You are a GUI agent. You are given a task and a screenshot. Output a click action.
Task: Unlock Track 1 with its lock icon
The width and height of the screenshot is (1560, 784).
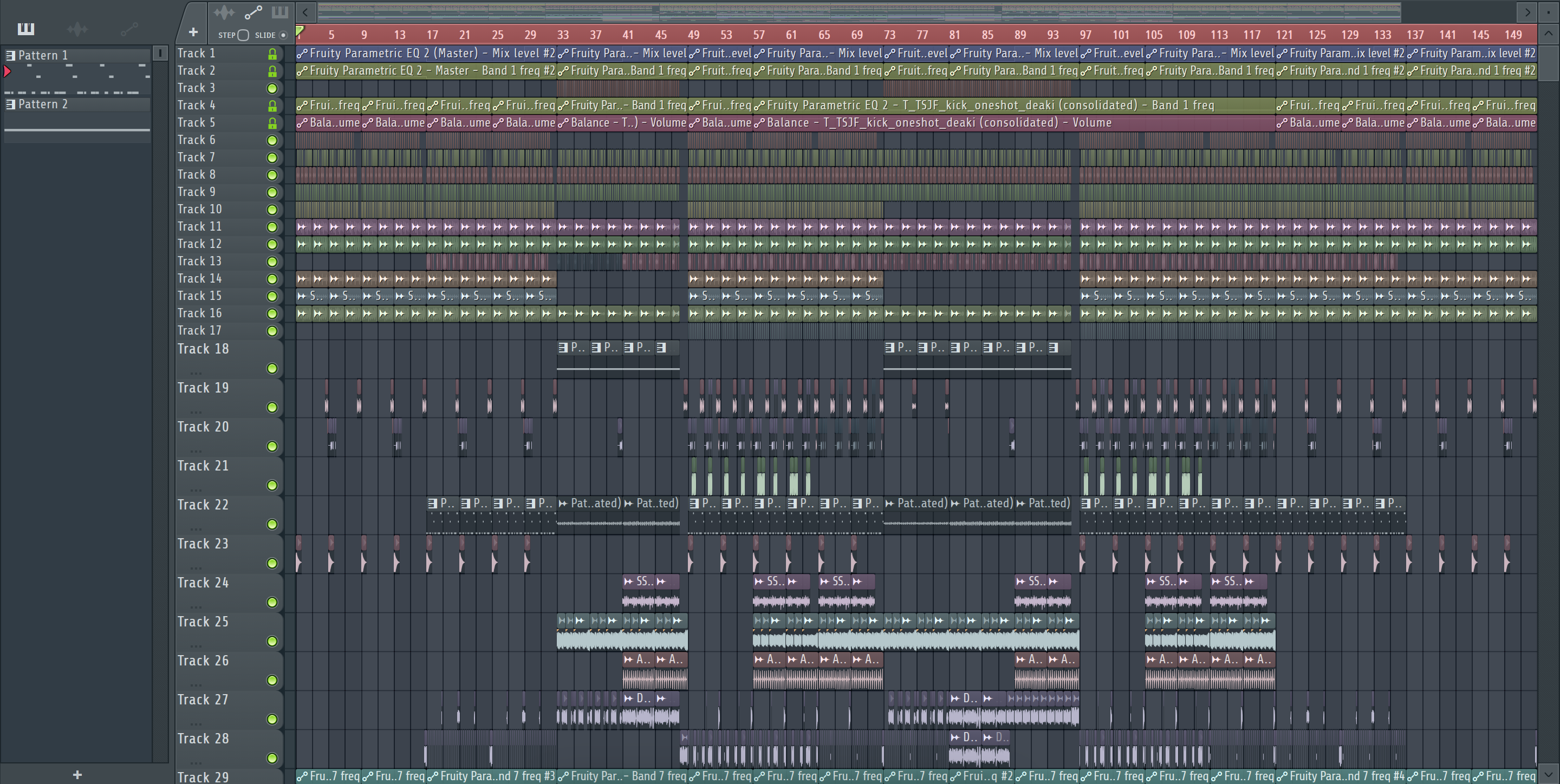click(x=272, y=54)
